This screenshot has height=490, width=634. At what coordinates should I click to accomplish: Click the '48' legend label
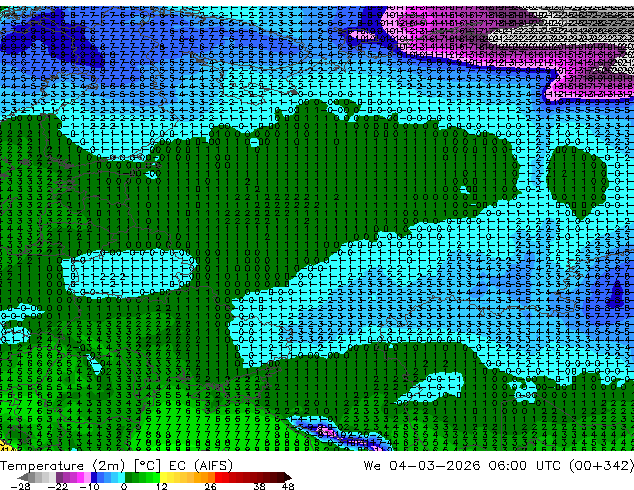pyautogui.click(x=288, y=486)
